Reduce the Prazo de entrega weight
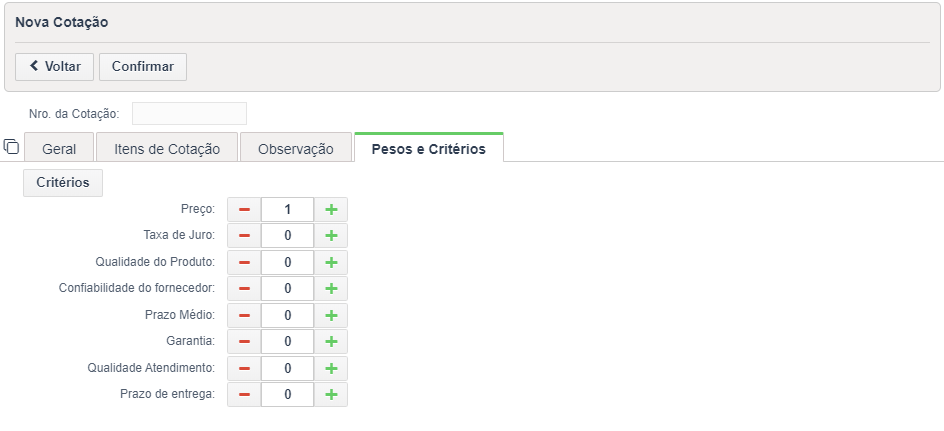This screenshot has width=944, height=431. (244, 395)
